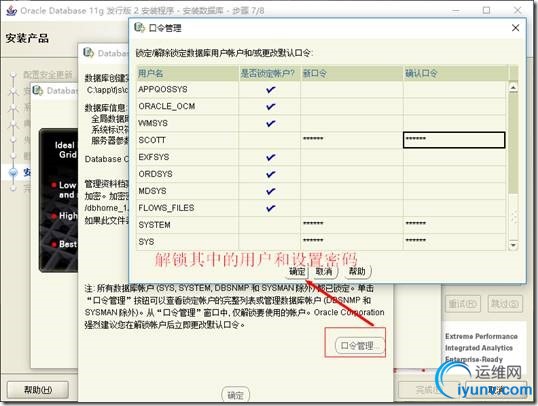Image resolution: width=538 pixels, height=406 pixels.
Task: Click the 是否锁定帐户? column header
Action: [270, 73]
